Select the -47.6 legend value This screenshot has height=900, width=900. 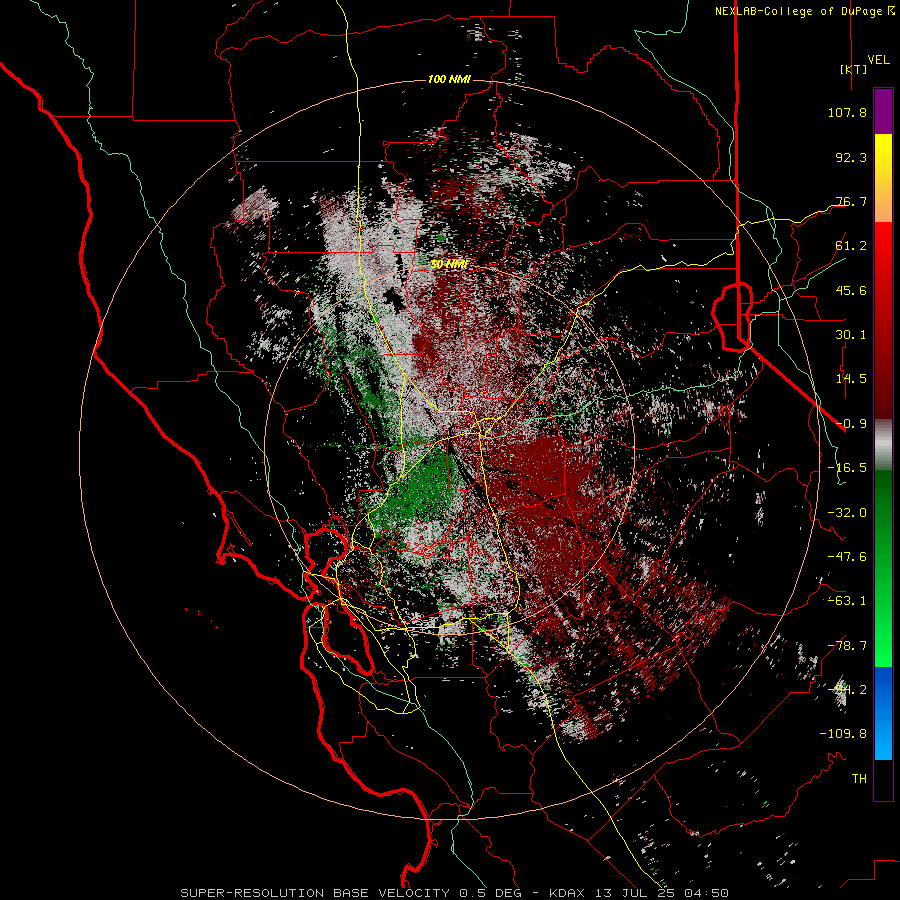click(847, 556)
